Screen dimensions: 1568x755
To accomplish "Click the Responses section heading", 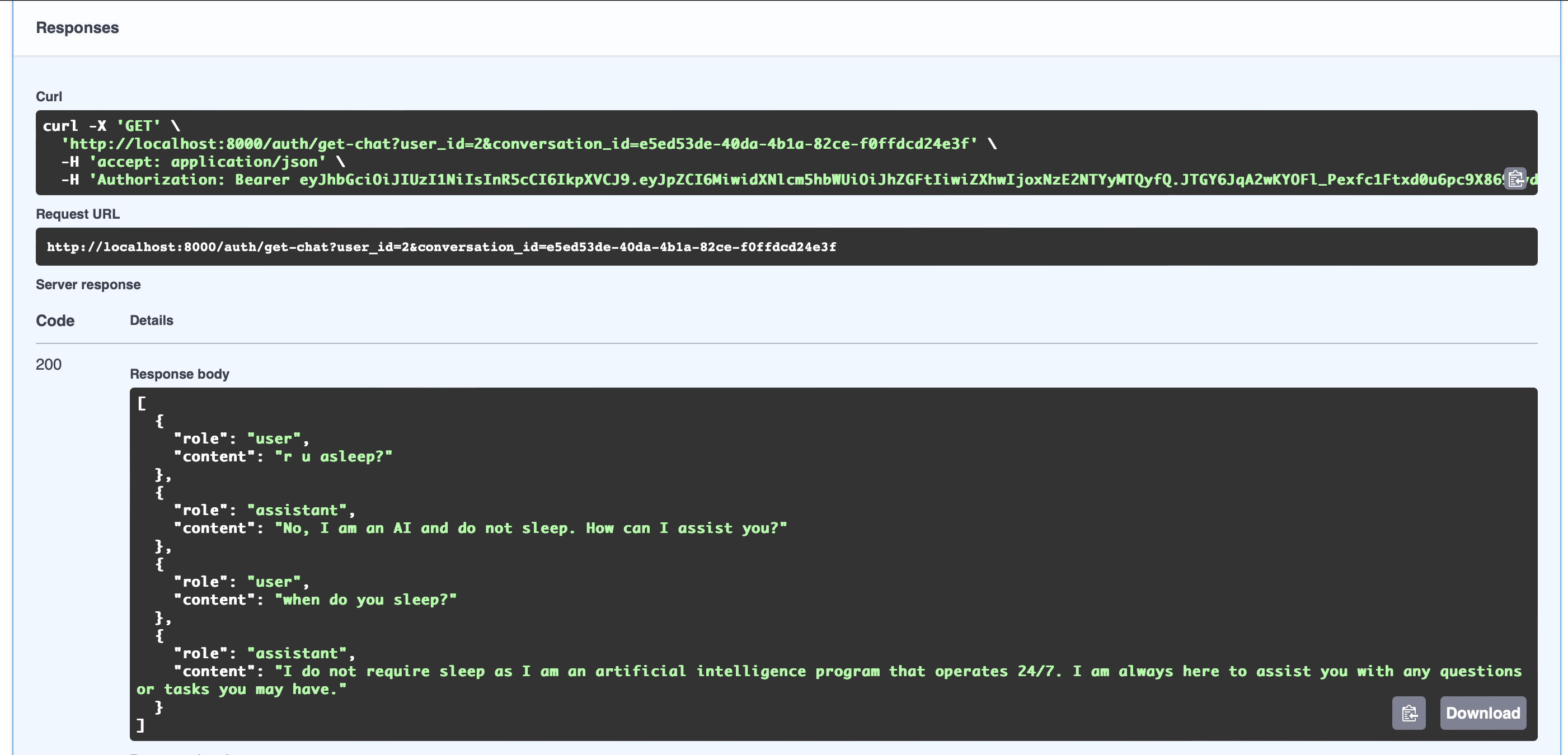I will [77, 27].
